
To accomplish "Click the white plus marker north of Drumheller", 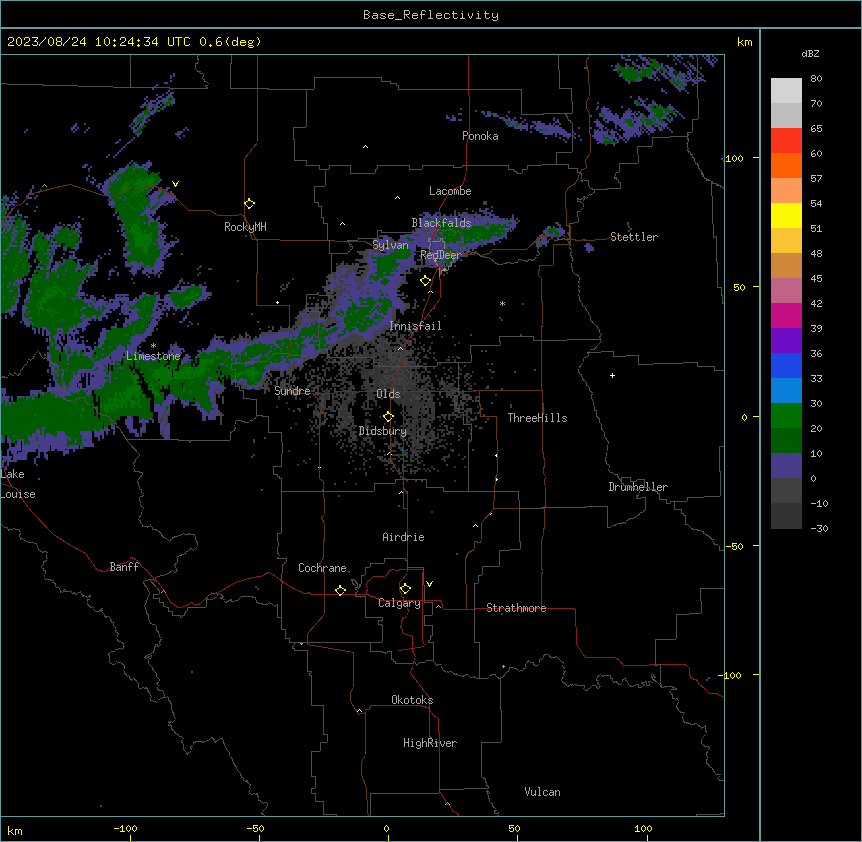I will [612, 375].
